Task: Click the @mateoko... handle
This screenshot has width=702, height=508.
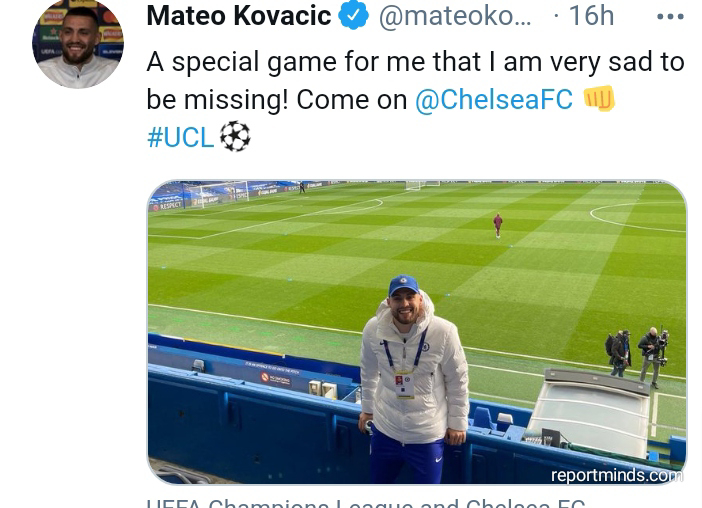Action: [x=454, y=16]
